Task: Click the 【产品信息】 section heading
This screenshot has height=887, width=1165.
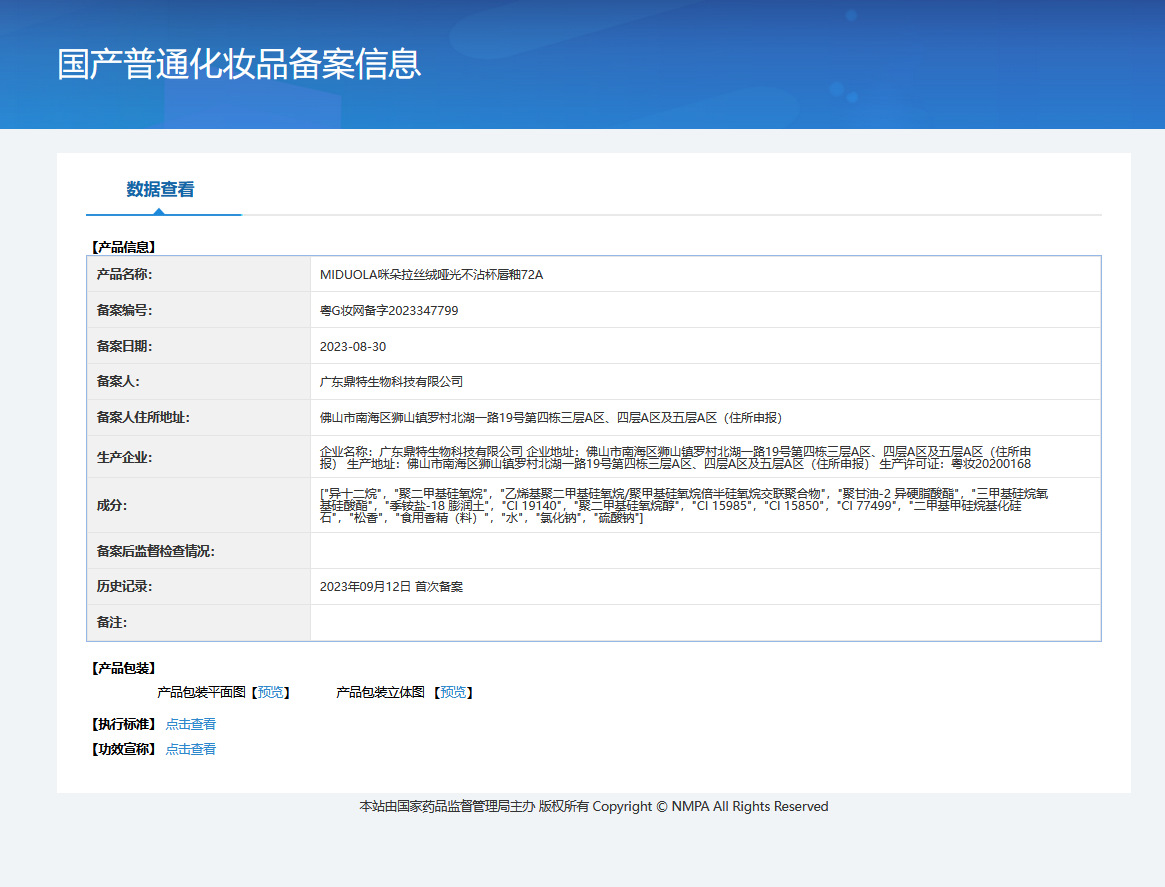Action: pos(123,247)
